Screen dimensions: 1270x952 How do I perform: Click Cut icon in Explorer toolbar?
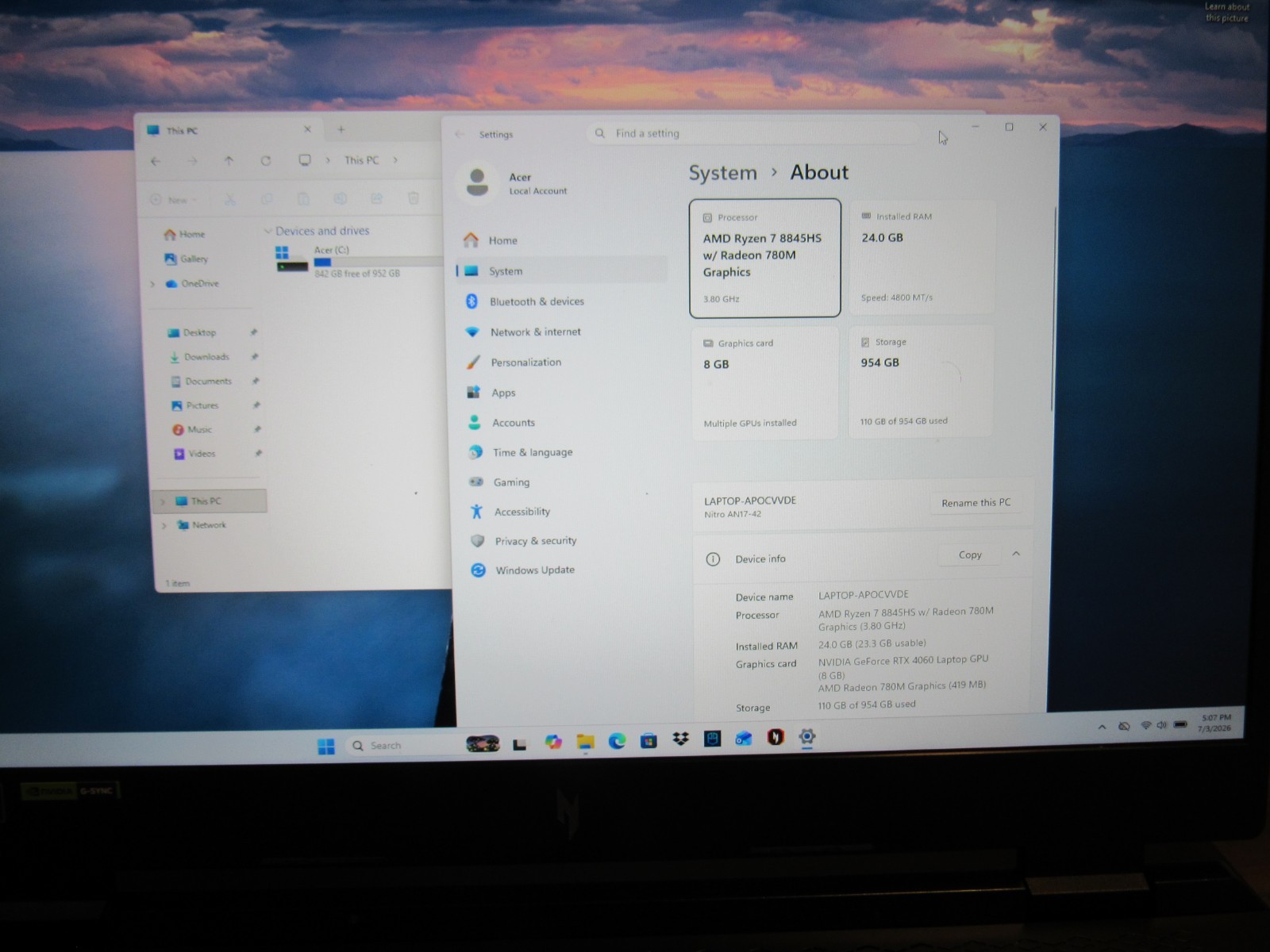(230, 199)
